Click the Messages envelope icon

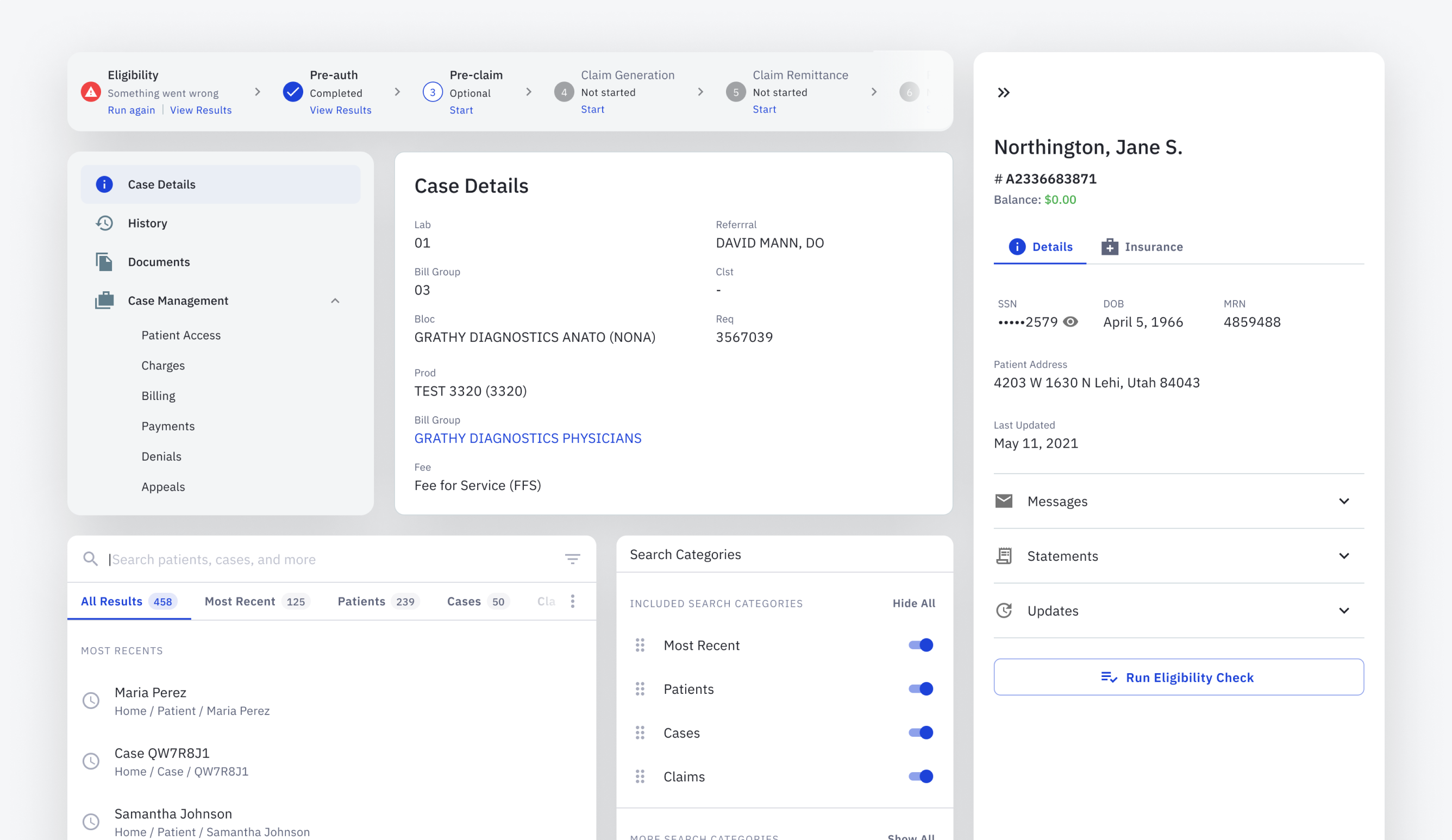tap(1004, 500)
